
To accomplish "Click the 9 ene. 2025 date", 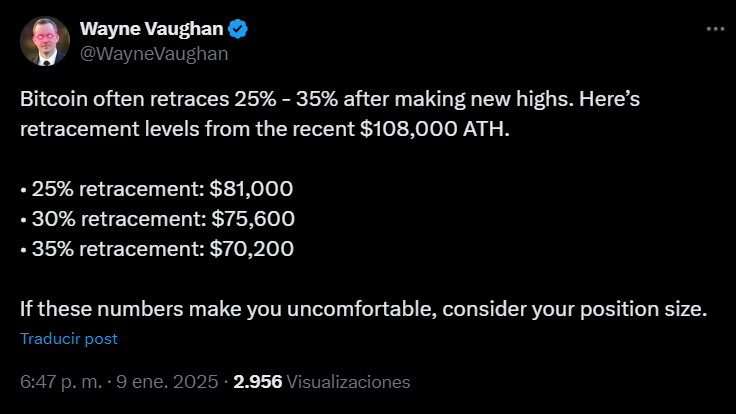I will pos(167,382).
